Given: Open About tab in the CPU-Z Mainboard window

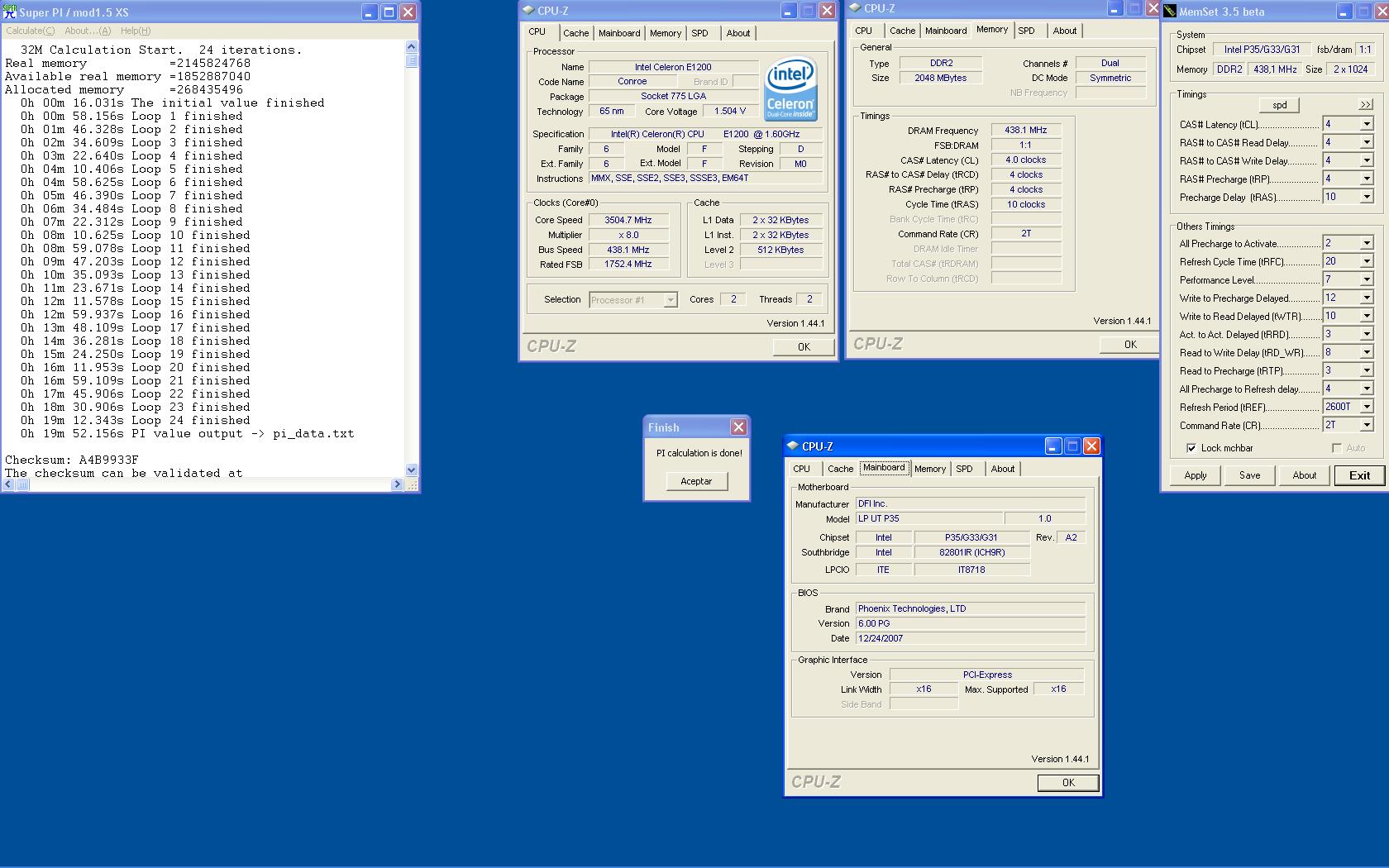Looking at the screenshot, I should pos(1003,469).
